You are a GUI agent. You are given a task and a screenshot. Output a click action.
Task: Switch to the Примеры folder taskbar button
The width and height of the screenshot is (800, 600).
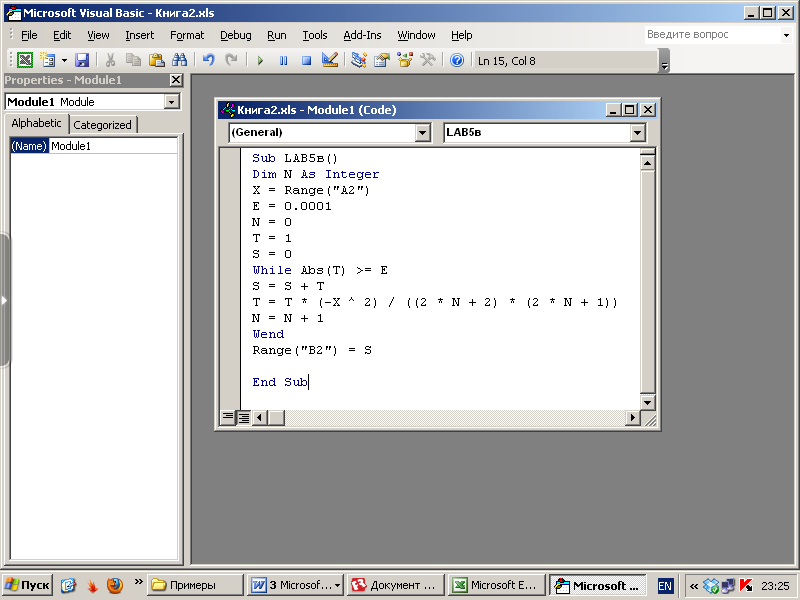click(x=195, y=585)
